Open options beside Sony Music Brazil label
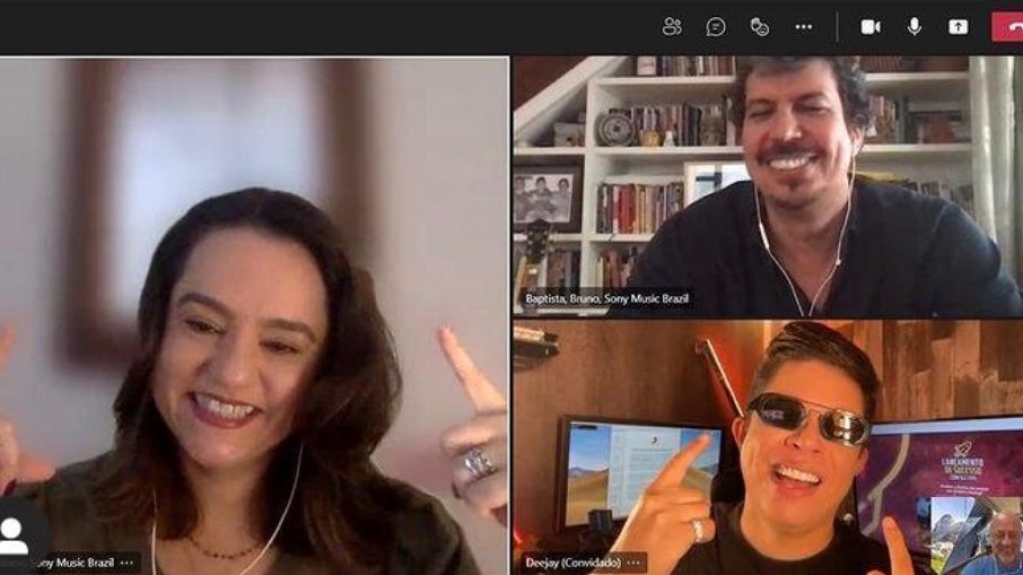This screenshot has height=575, width=1023. click(127, 563)
